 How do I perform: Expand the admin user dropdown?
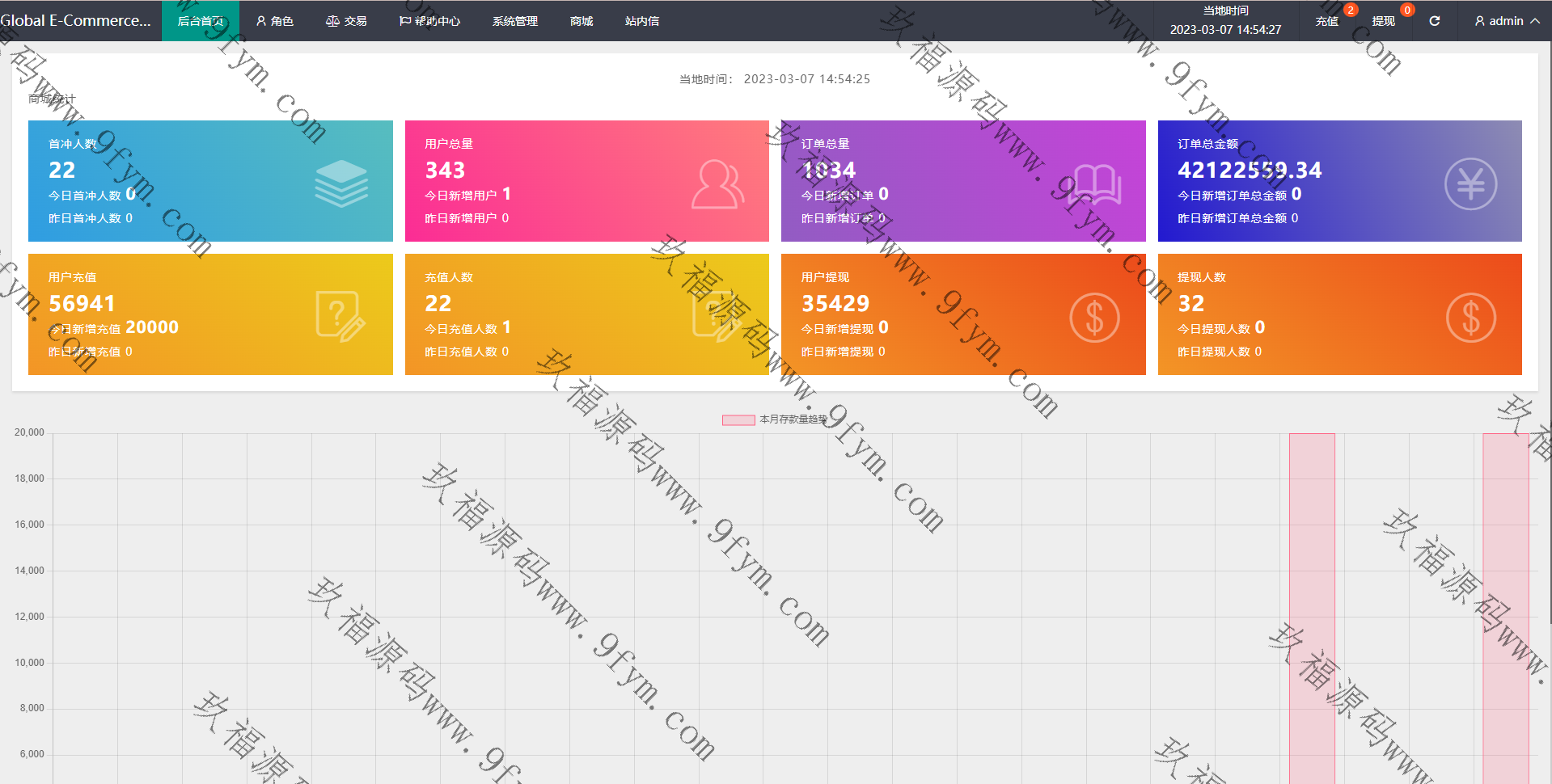[1506, 21]
